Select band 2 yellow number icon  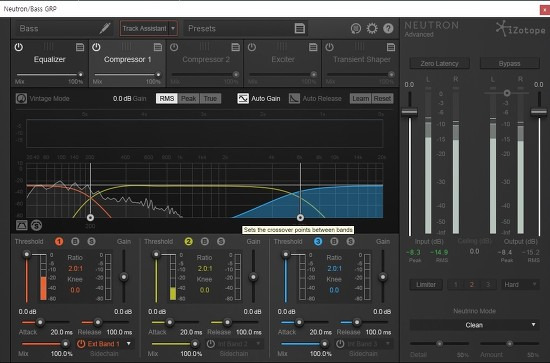[x=188, y=241]
